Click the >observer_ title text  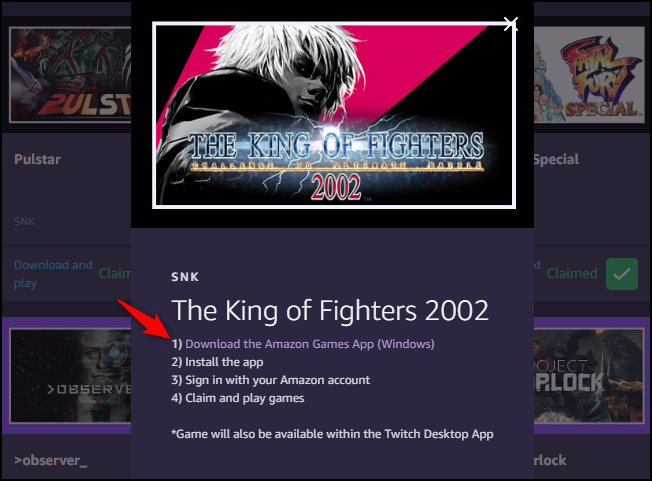(x=51, y=461)
